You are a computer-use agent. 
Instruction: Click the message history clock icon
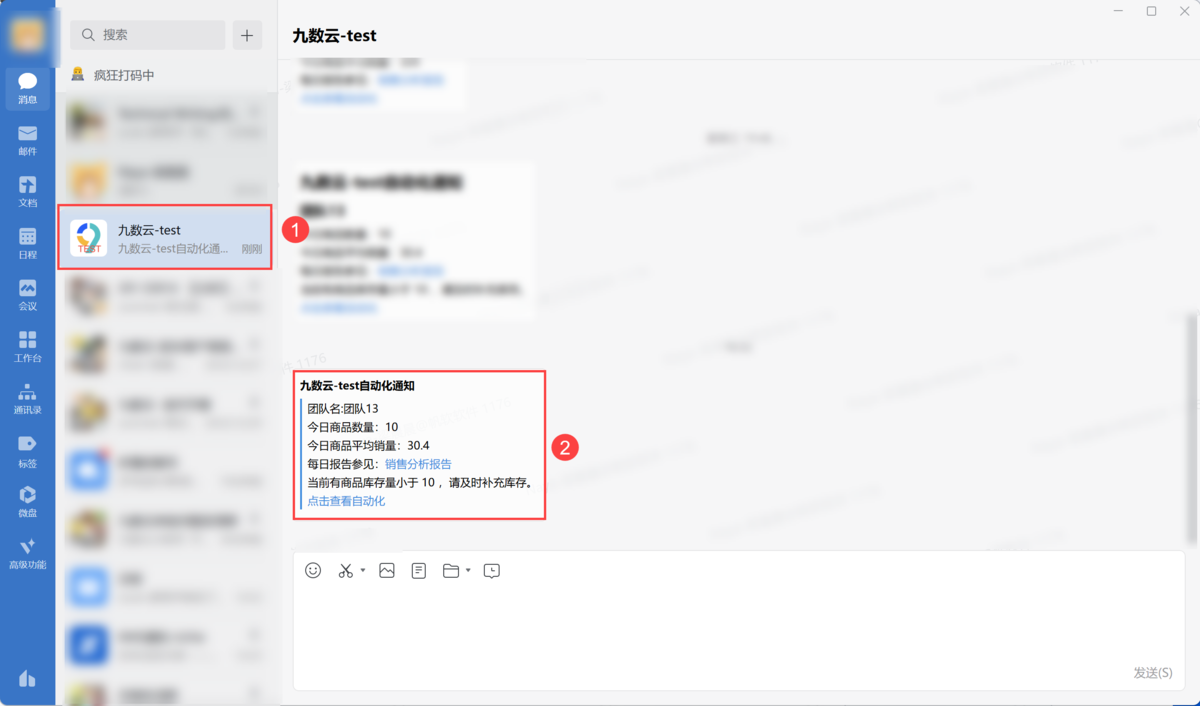point(492,570)
